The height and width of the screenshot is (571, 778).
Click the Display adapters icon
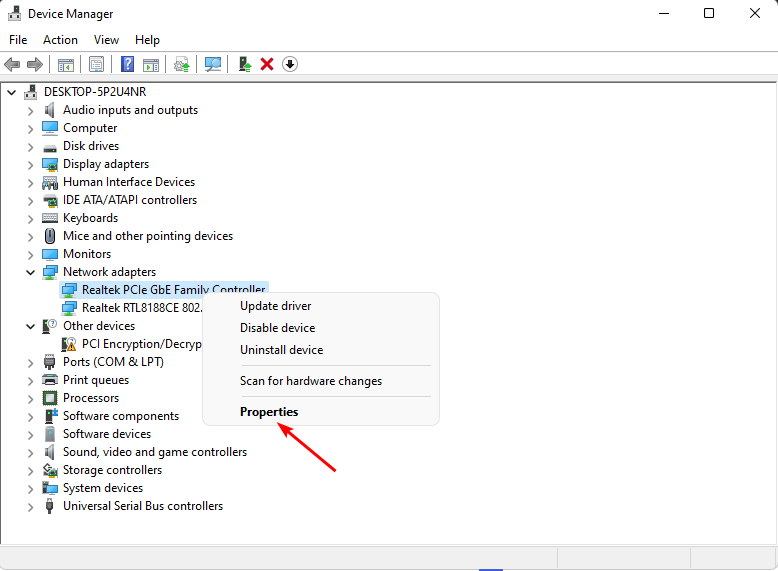(x=50, y=164)
